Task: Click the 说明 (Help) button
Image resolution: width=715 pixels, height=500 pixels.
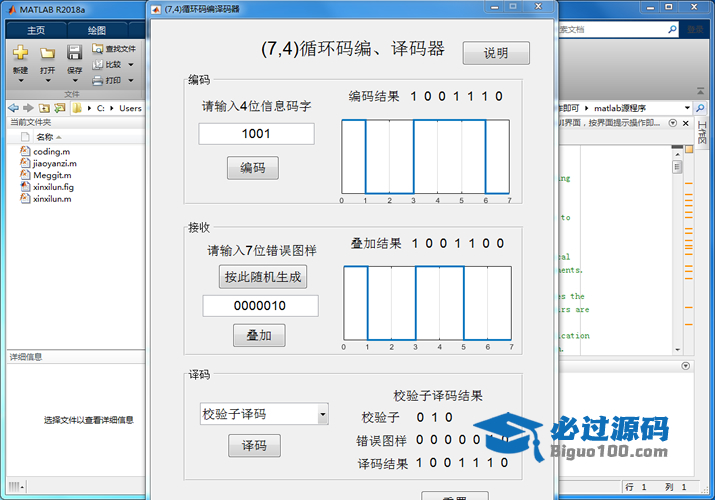Action: (495, 53)
